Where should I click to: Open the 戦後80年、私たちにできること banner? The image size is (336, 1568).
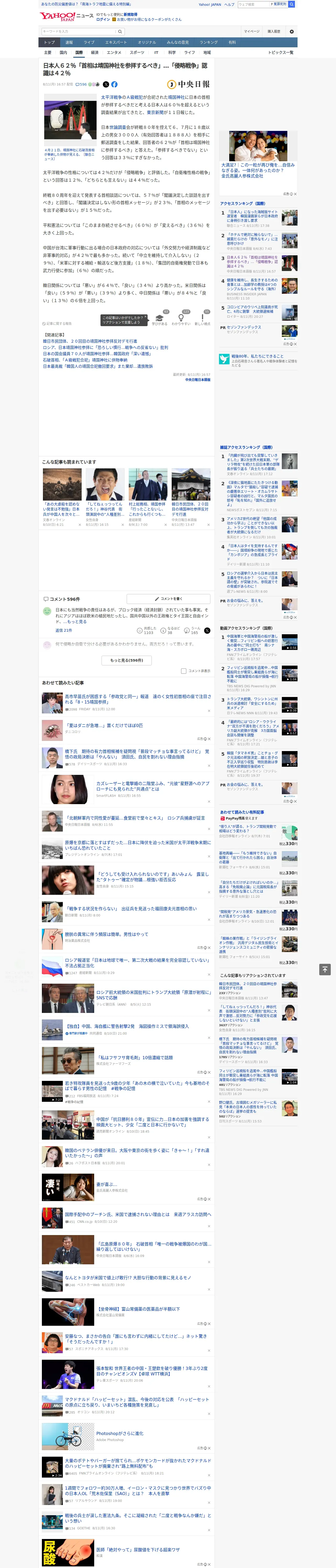coord(258,360)
